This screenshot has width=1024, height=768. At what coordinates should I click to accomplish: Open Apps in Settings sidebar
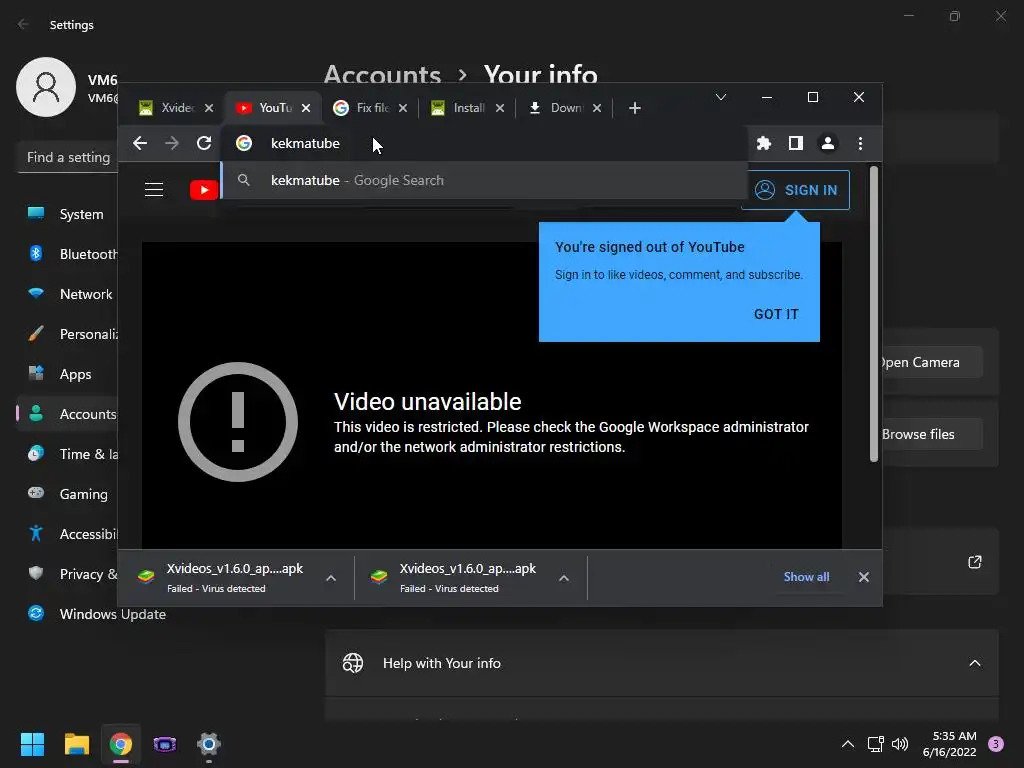point(67,374)
